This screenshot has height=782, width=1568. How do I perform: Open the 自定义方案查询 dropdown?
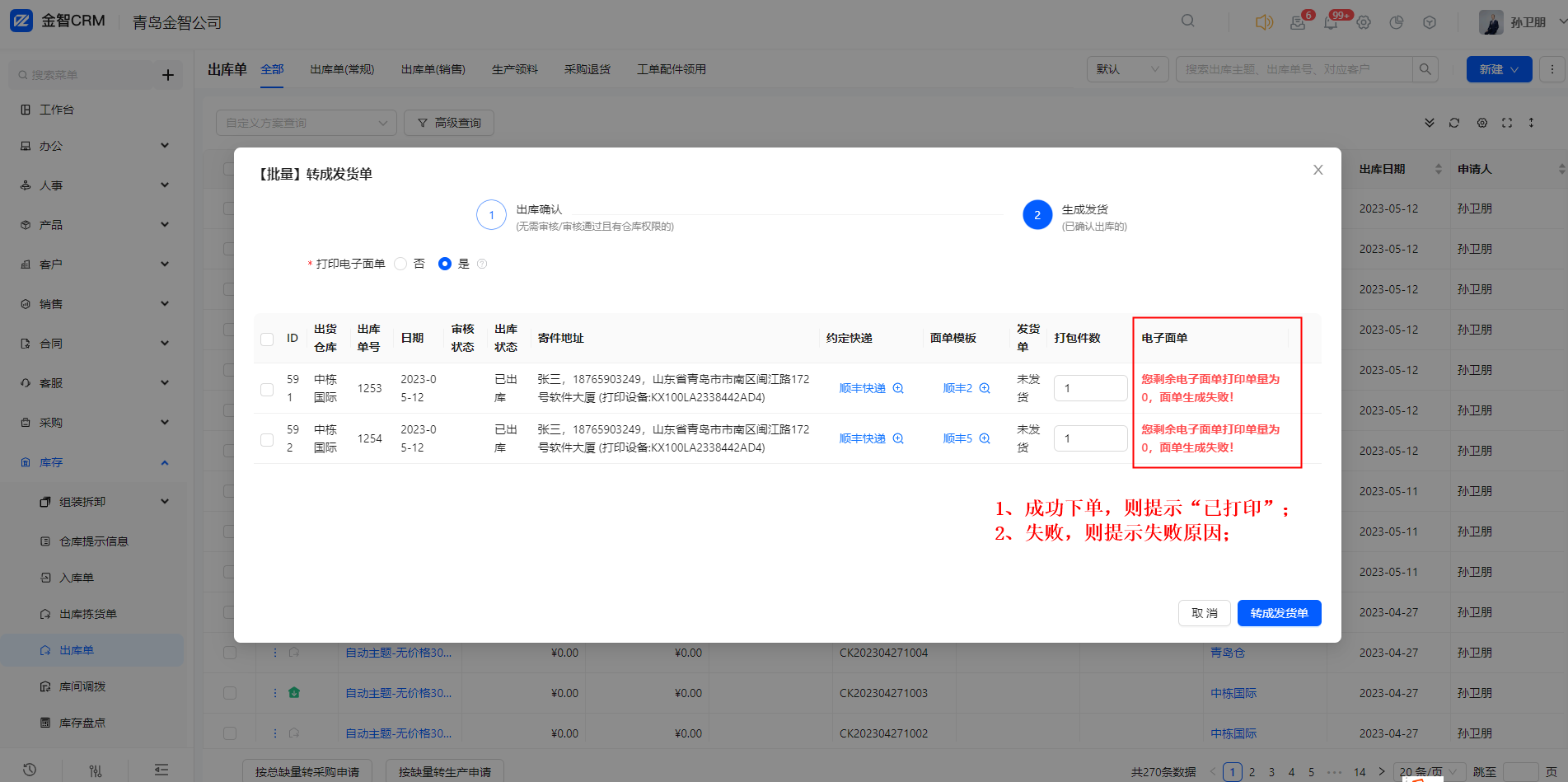306,123
